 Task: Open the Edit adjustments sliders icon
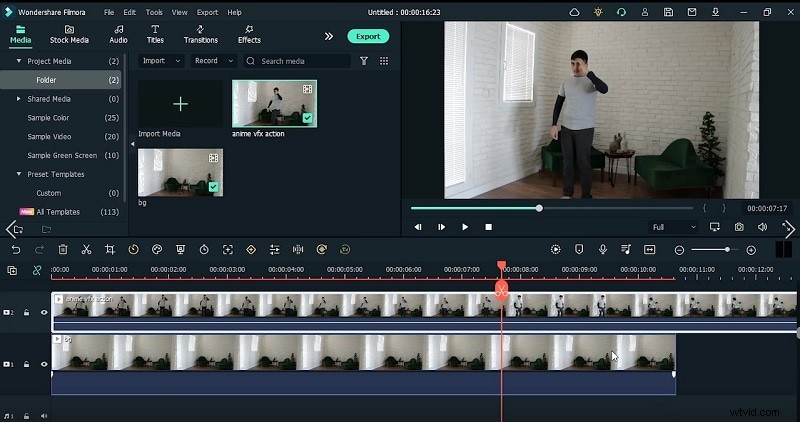tap(274, 250)
